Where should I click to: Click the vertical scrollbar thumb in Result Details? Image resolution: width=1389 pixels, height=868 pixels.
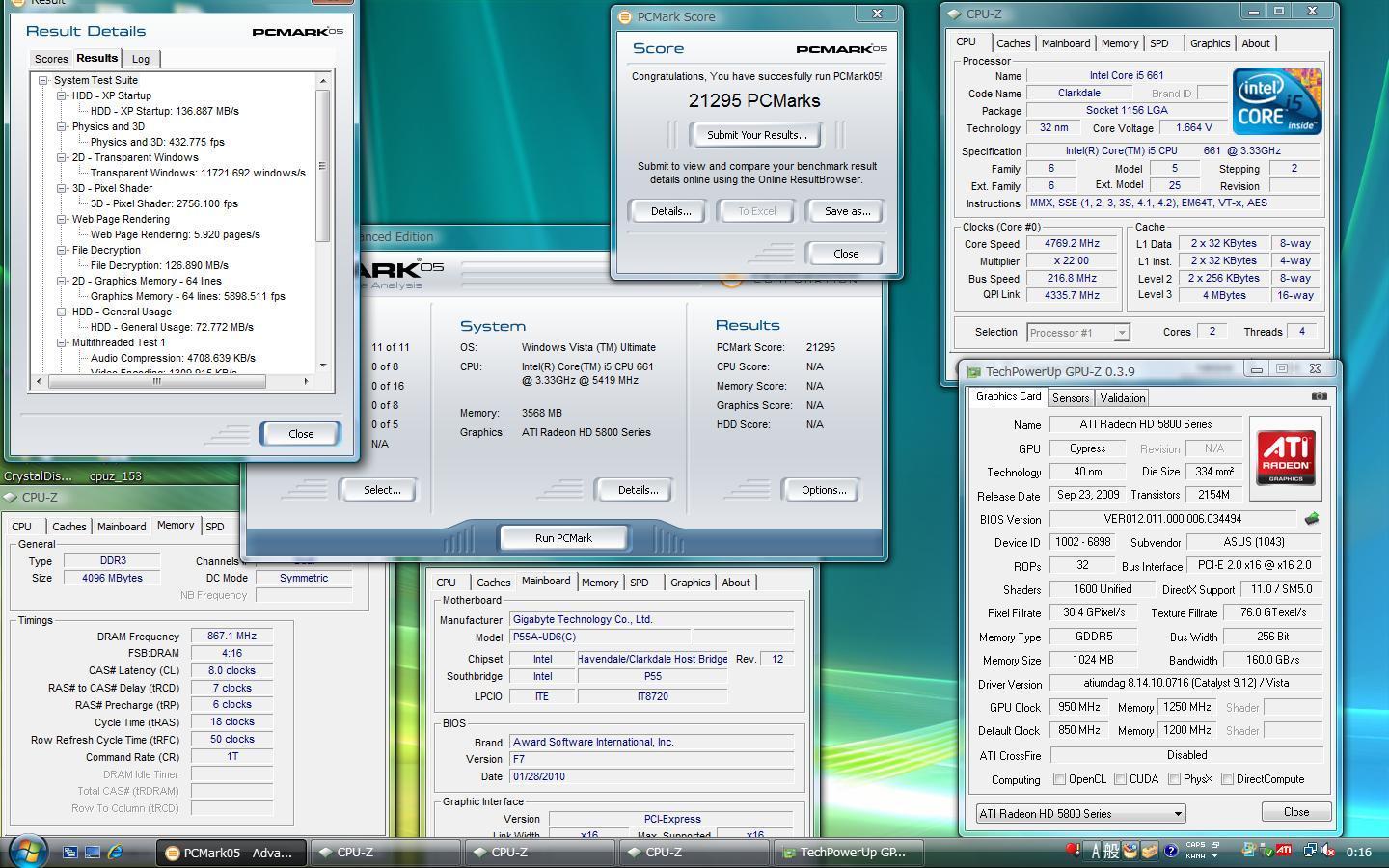pyautogui.click(x=323, y=166)
